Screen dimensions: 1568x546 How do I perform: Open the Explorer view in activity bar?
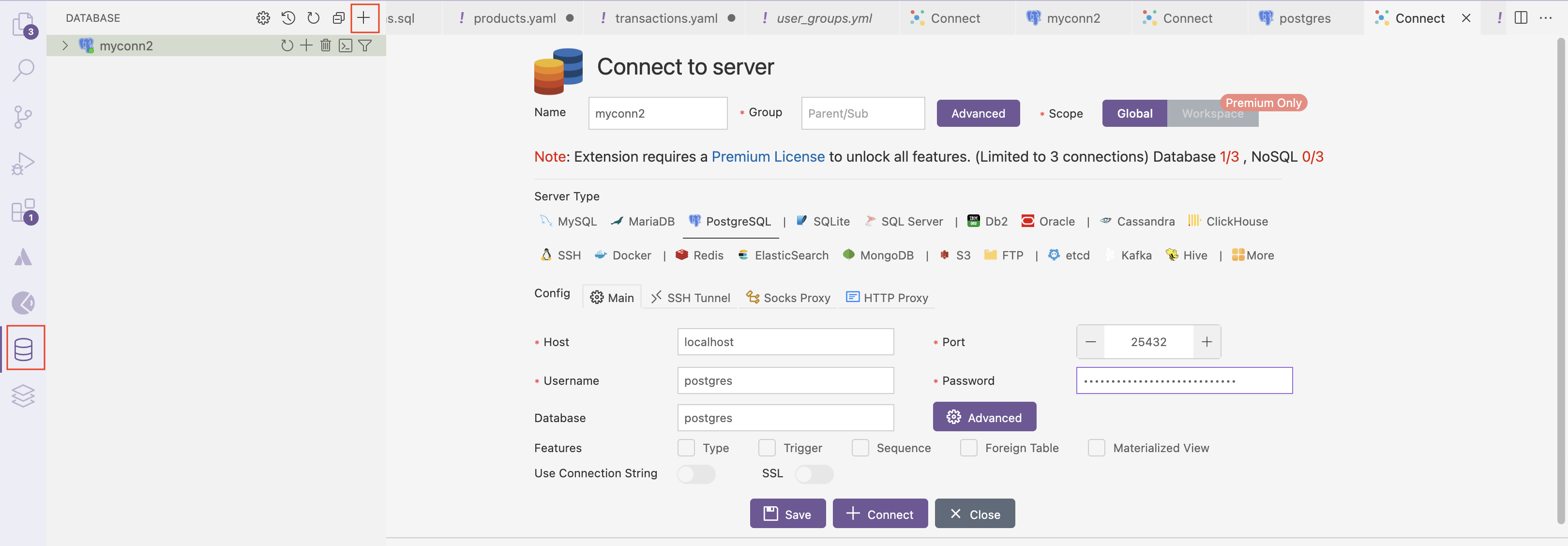[23, 24]
